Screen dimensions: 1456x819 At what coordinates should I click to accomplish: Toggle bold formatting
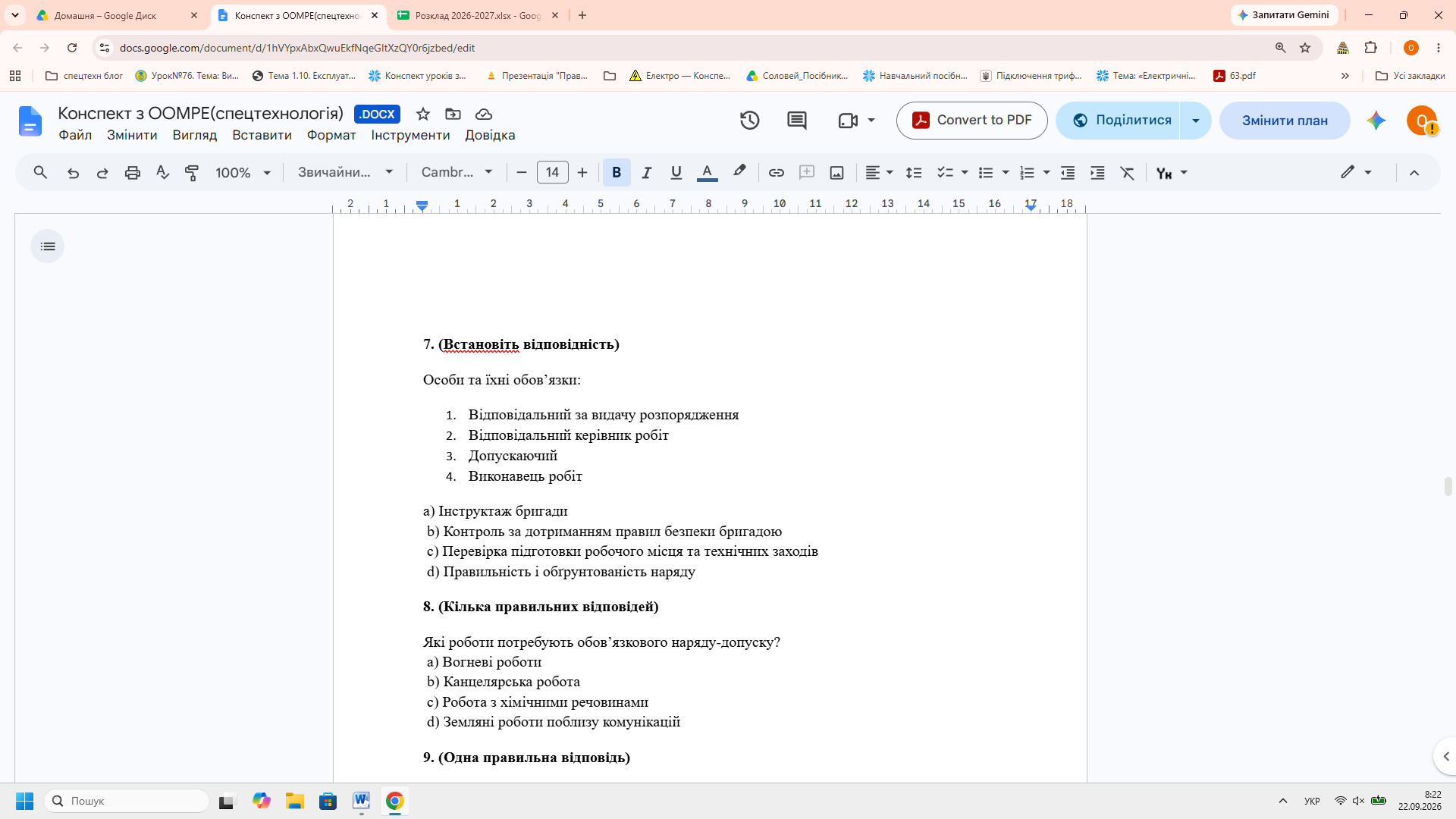(617, 173)
